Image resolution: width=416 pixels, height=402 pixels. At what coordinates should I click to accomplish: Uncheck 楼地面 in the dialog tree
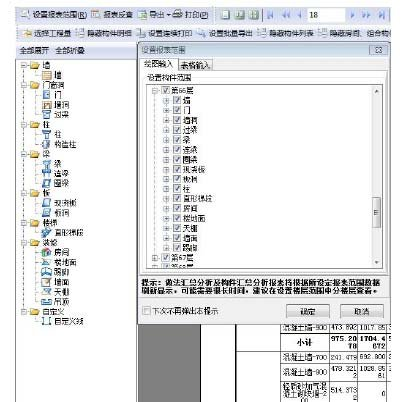pyautogui.click(x=177, y=218)
